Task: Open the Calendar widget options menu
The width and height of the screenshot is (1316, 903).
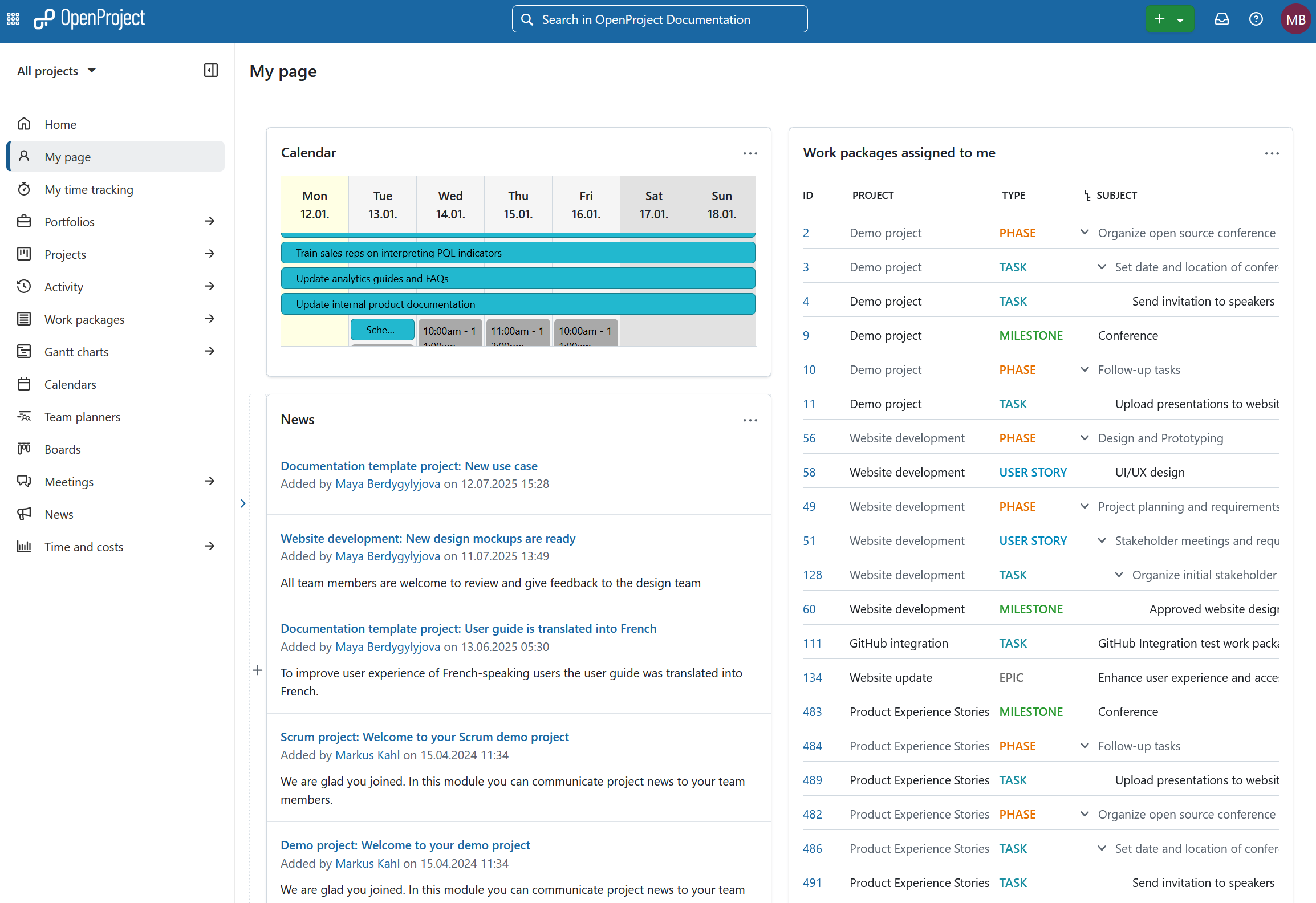Action: point(750,153)
